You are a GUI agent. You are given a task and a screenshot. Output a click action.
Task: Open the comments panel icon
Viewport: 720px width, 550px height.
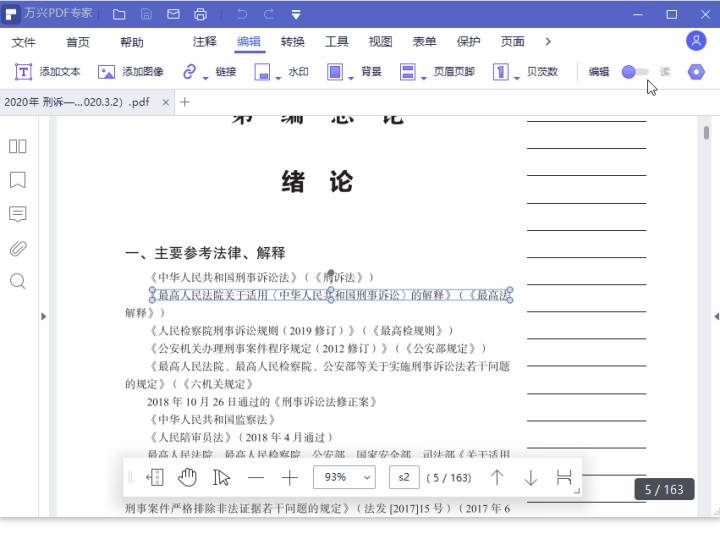point(17,214)
